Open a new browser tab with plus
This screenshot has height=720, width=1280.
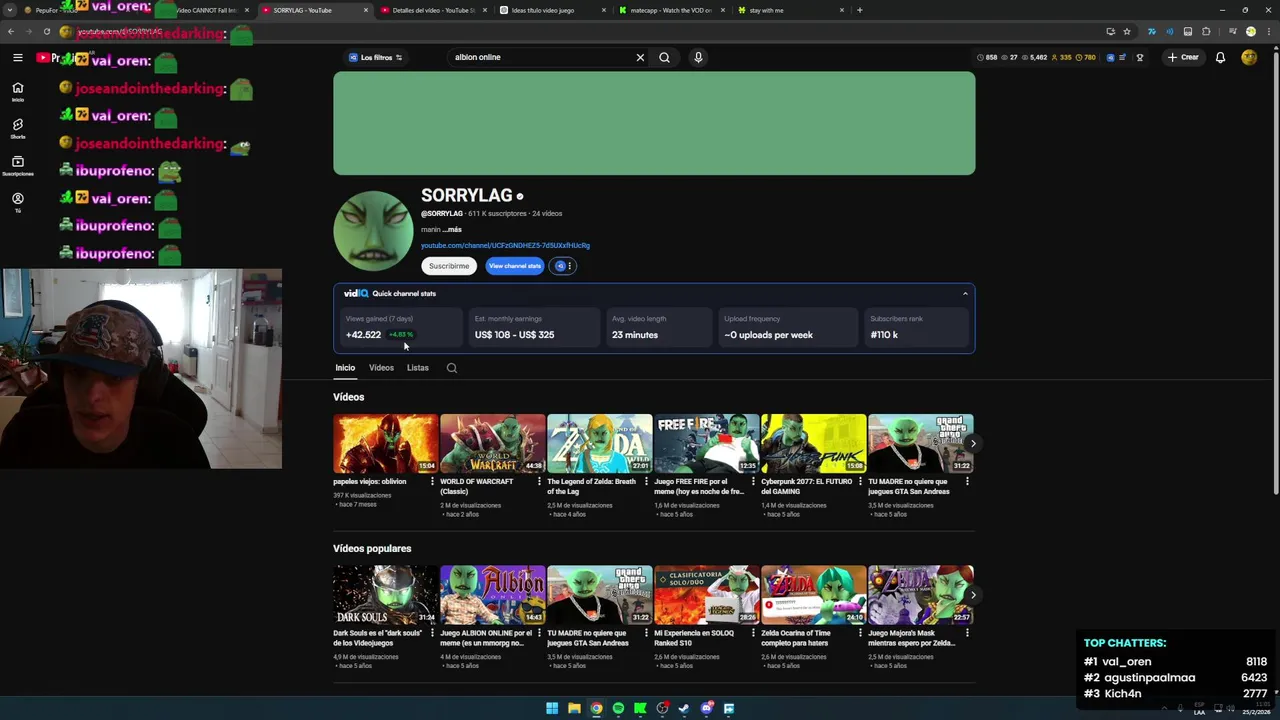[859, 10]
